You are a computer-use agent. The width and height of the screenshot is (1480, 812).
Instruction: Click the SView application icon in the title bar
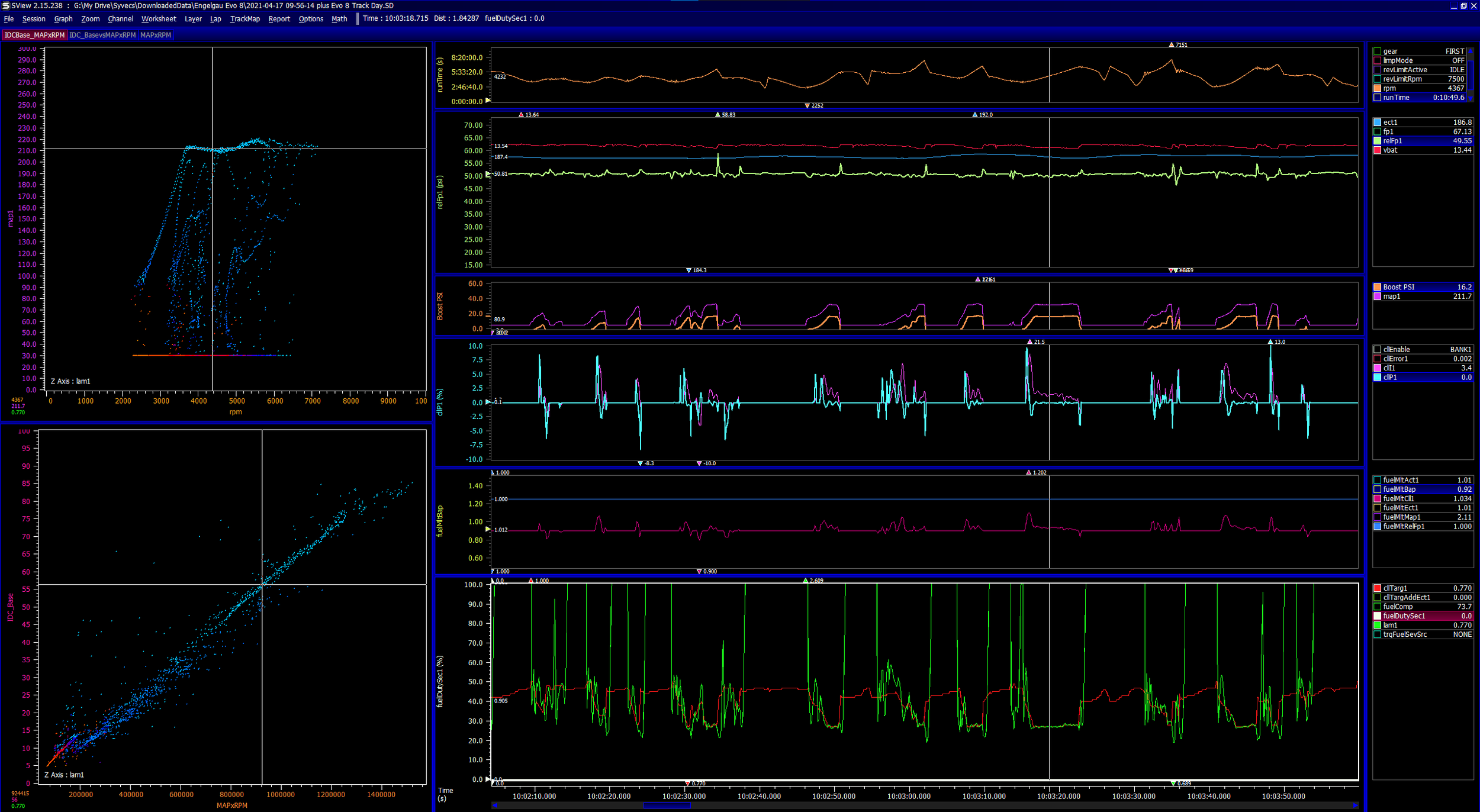coord(5,5)
